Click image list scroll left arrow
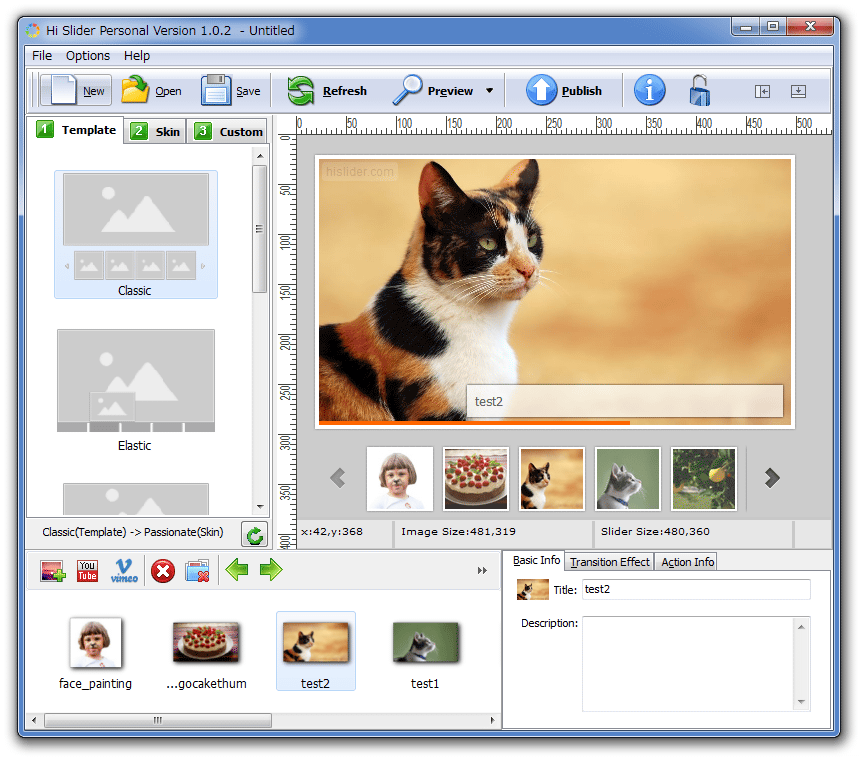The width and height of the screenshot is (862, 759). point(34,720)
